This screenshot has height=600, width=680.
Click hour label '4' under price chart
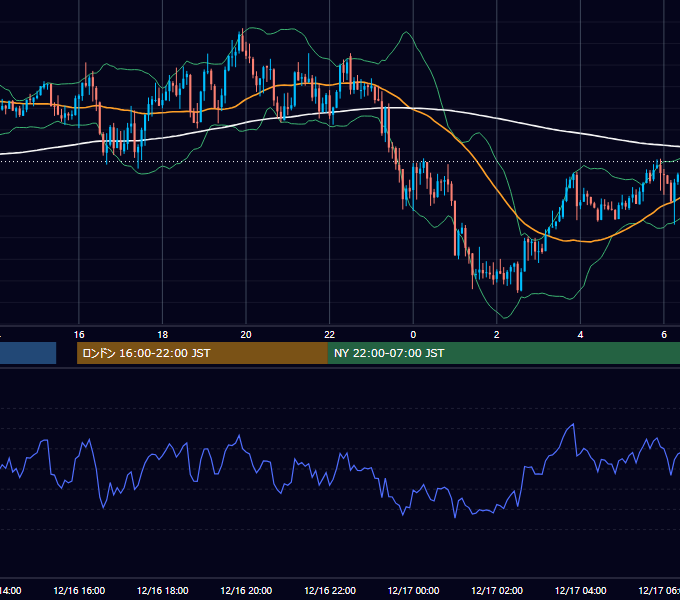[580, 335]
